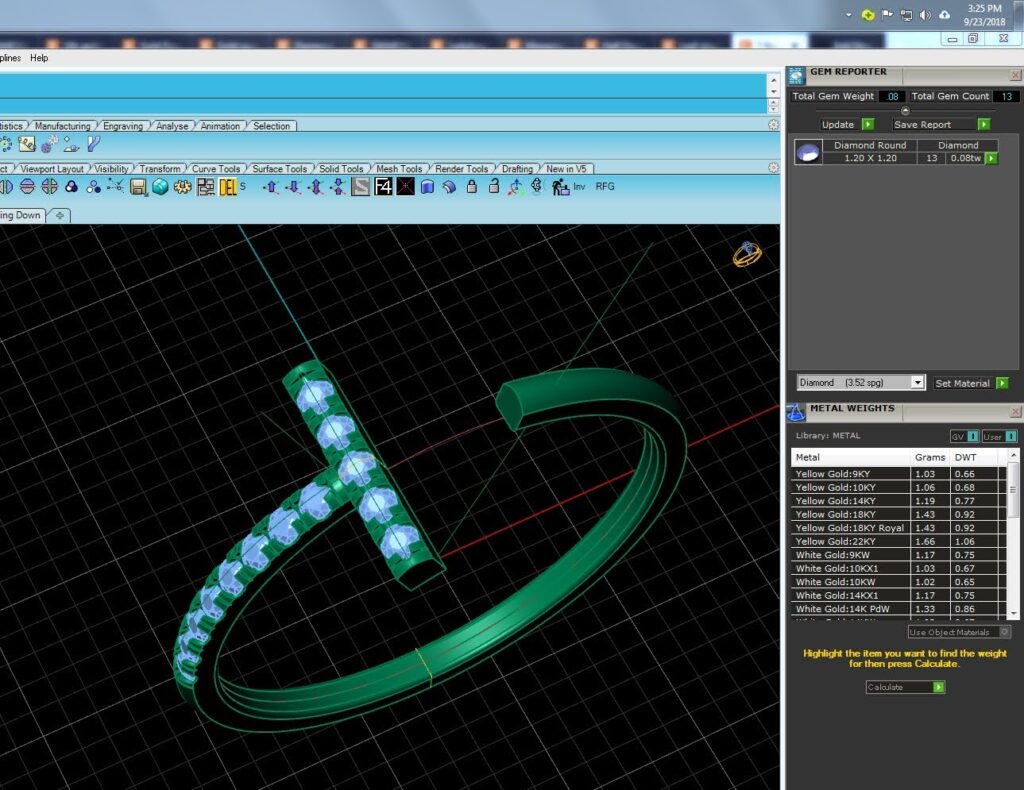
Task: Click the curve picture icon in upper toolbar
Action: 27,144
